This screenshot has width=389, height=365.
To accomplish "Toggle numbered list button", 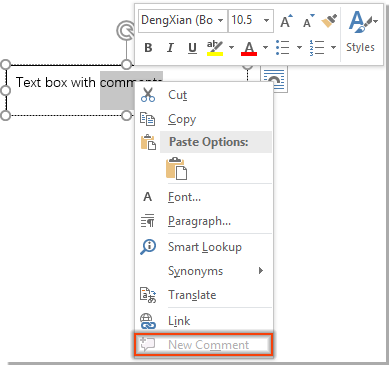I will [317, 48].
